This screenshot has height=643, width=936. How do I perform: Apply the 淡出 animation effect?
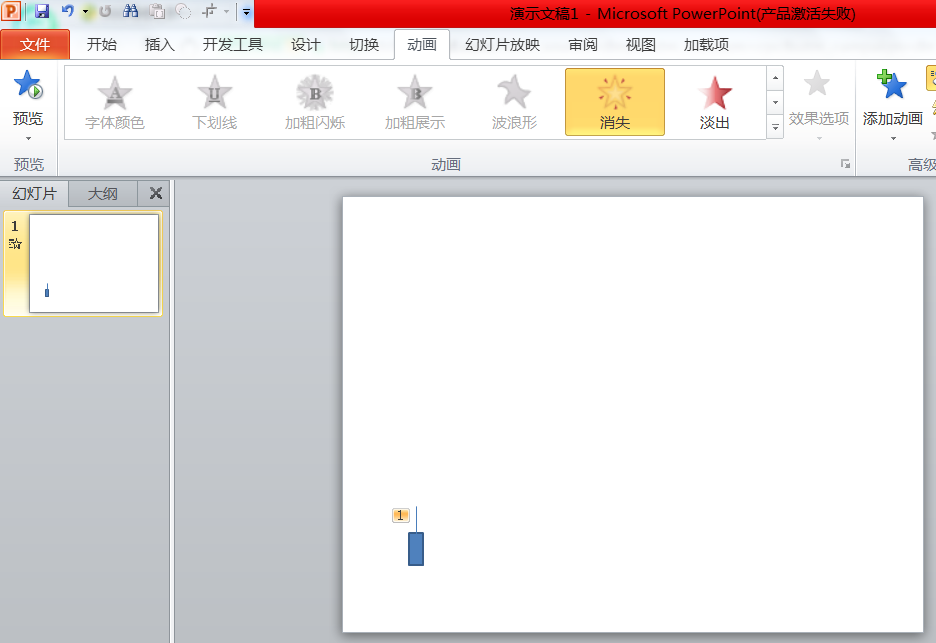714,101
